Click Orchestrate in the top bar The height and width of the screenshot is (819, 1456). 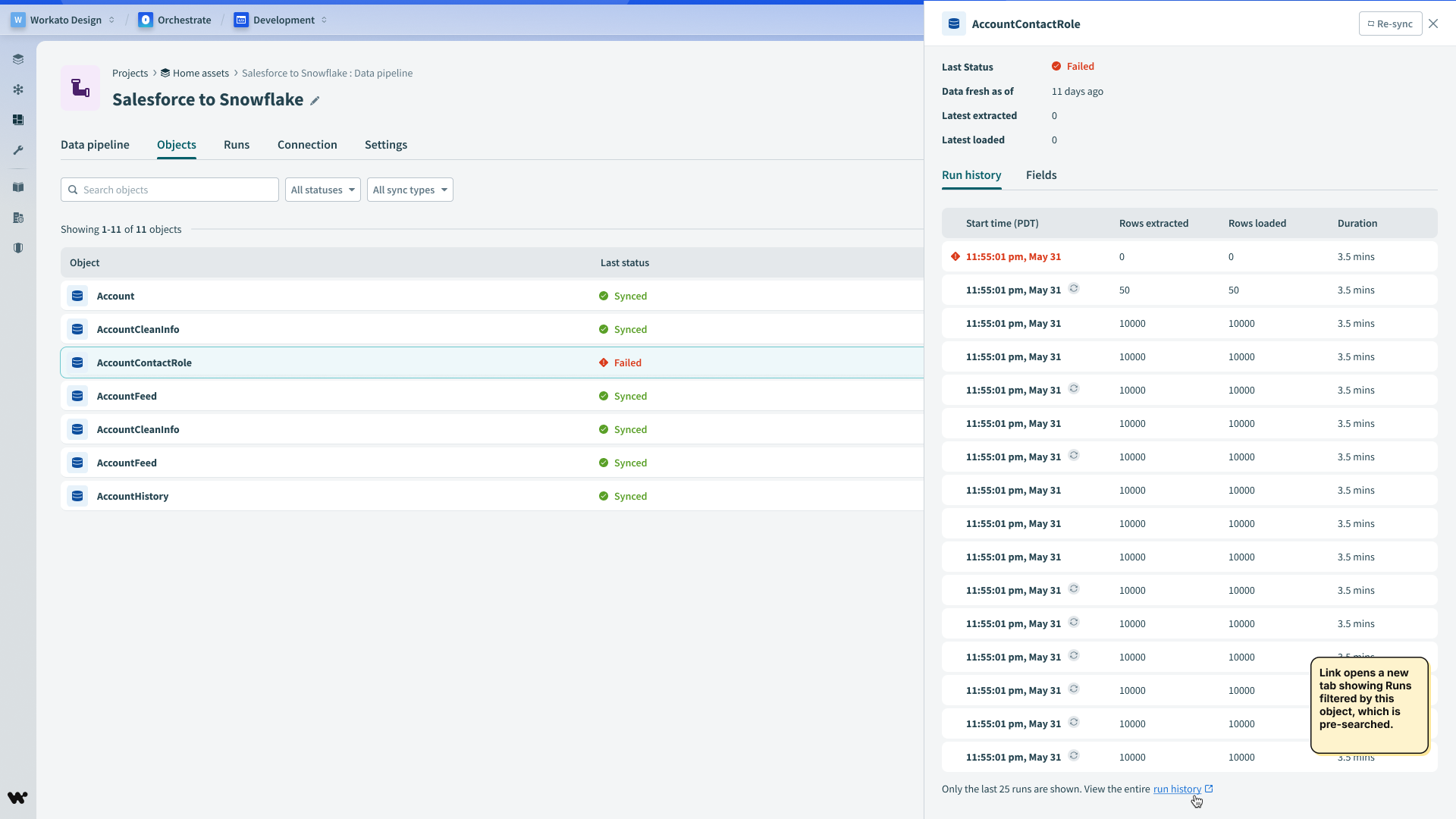click(x=184, y=20)
